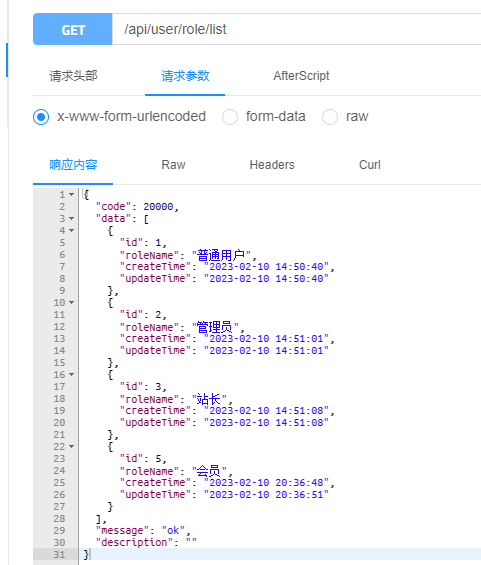Click the "description" key on line 30

click(134, 543)
